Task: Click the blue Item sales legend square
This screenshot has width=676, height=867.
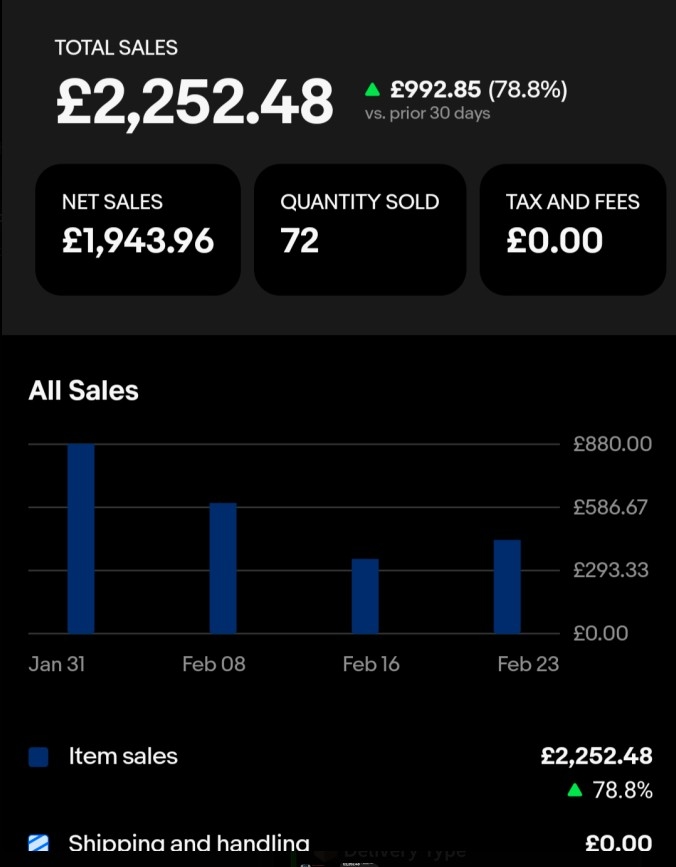Action: click(x=38, y=757)
